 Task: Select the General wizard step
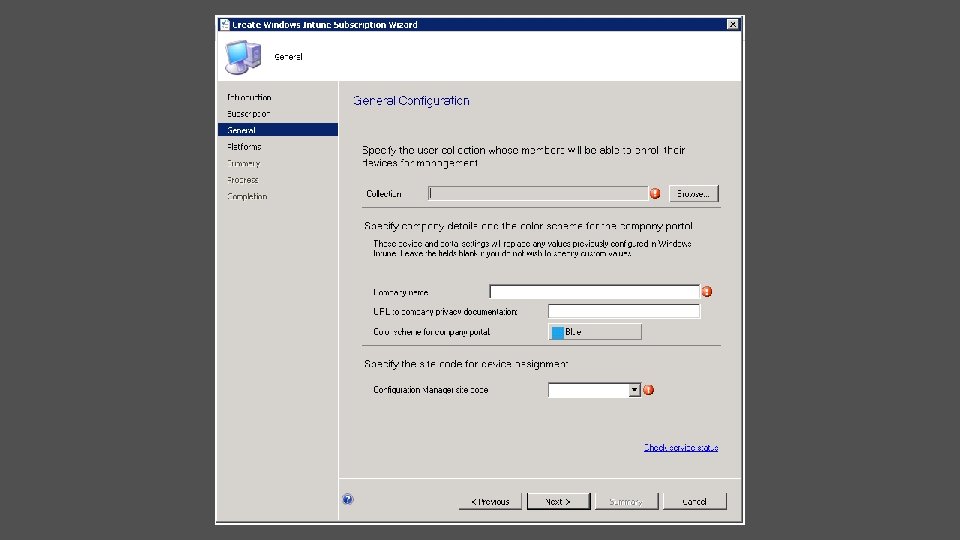277,130
